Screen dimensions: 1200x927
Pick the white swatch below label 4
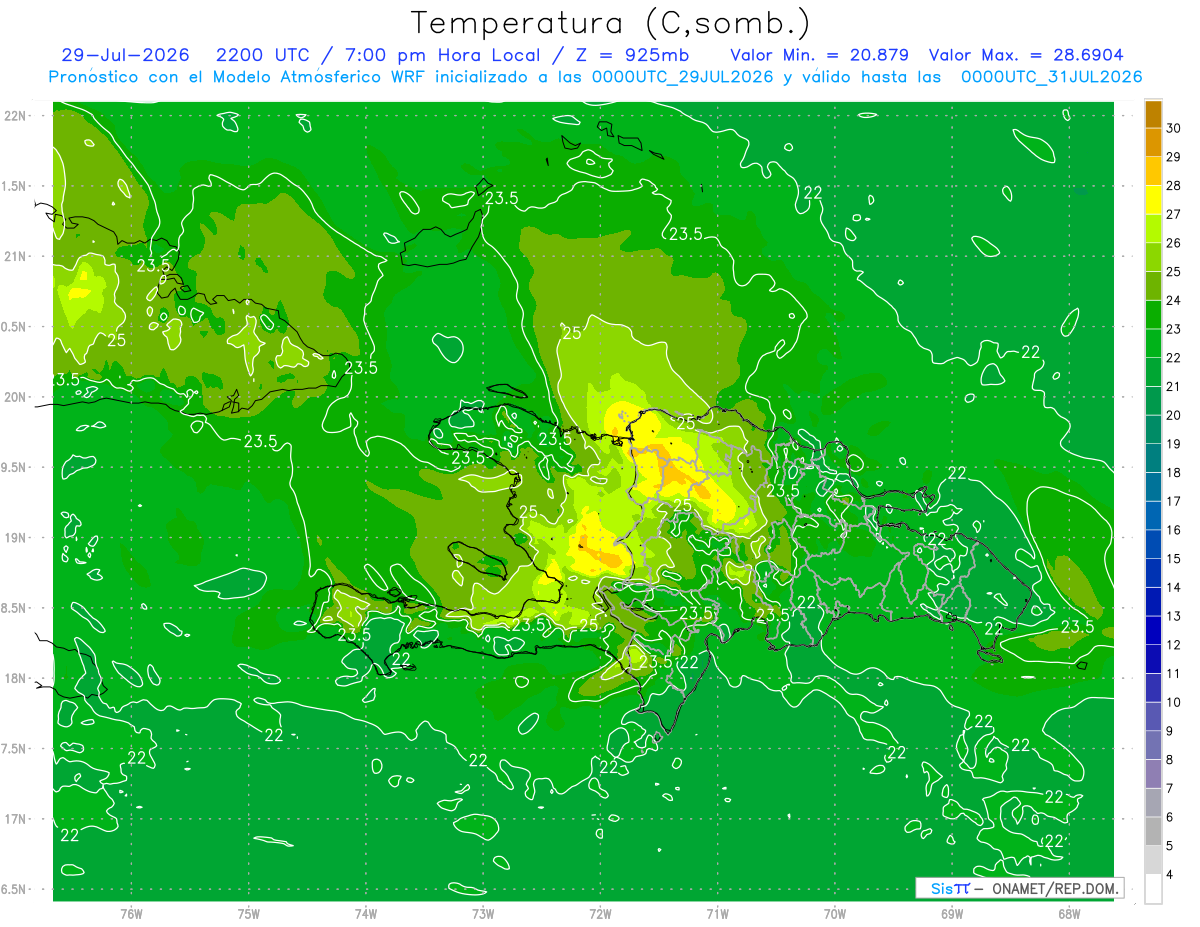pos(1153,889)
